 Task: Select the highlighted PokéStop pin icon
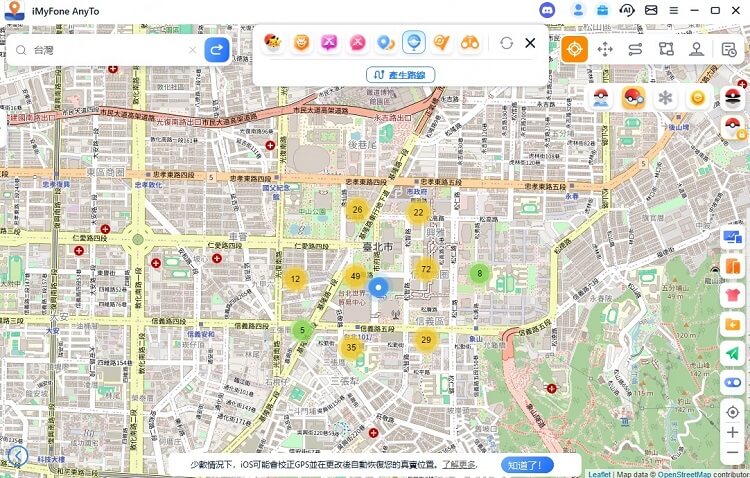(414, 42)
